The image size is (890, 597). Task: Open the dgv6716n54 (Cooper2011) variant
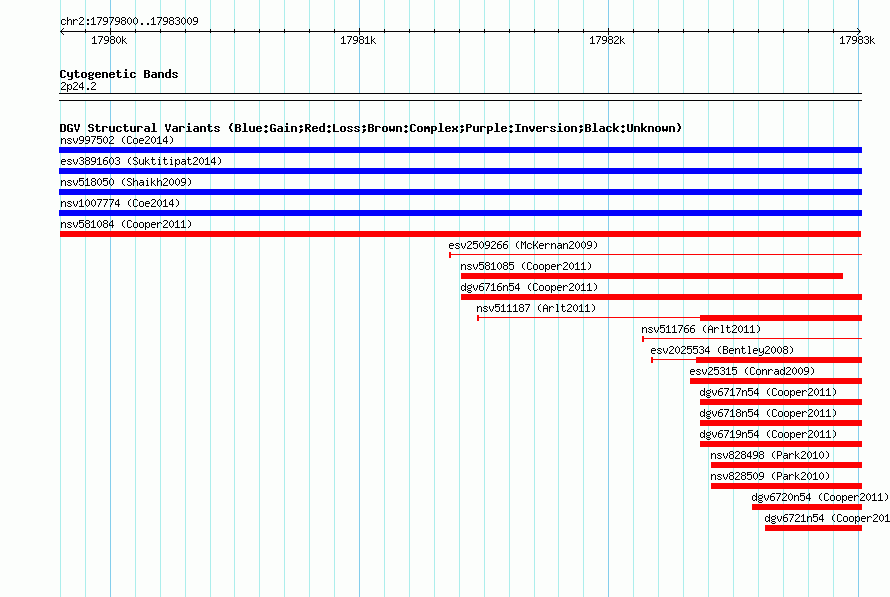point(530,287)
